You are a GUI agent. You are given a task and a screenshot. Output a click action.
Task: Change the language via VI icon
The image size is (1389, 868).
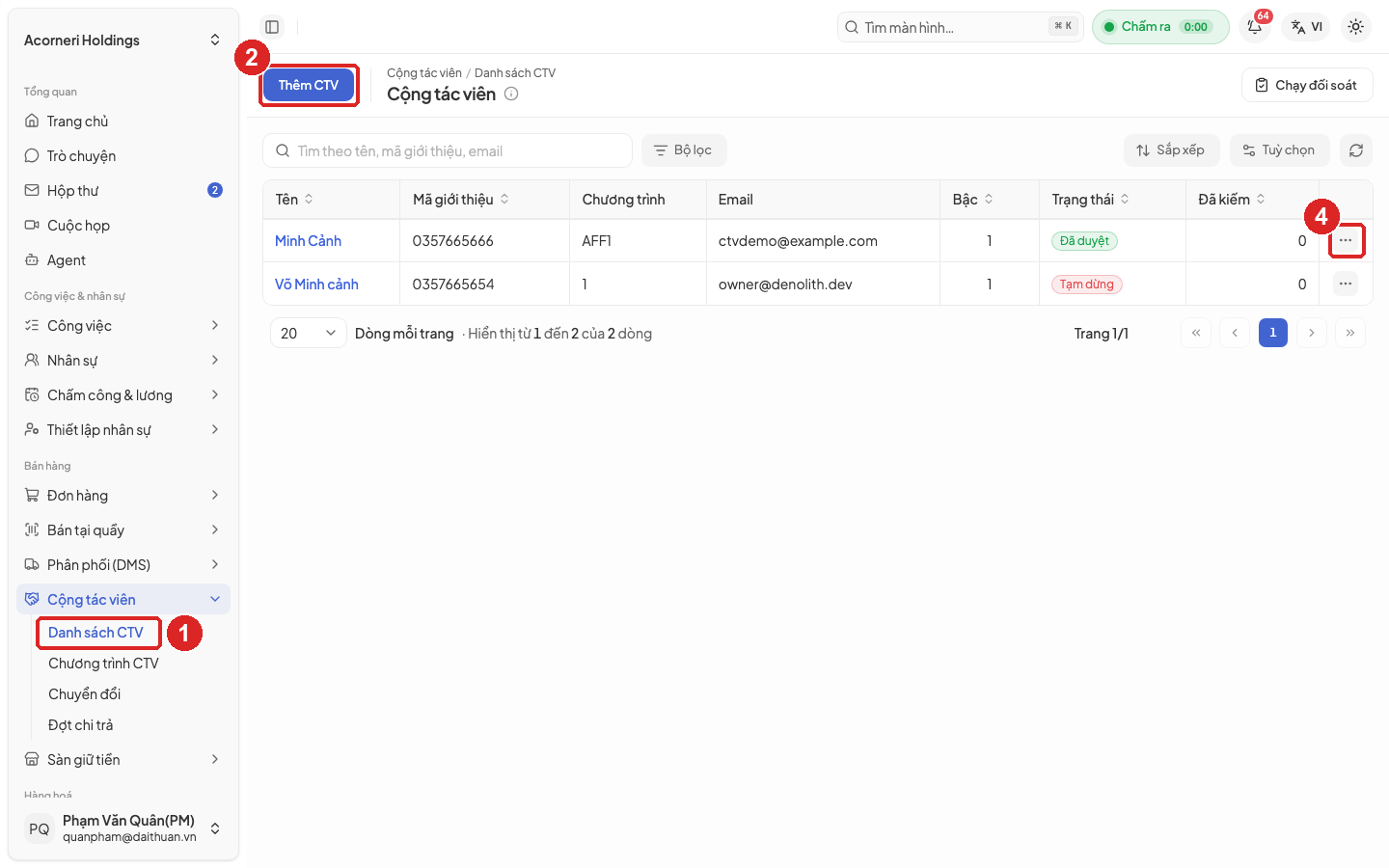point(1306,27)
